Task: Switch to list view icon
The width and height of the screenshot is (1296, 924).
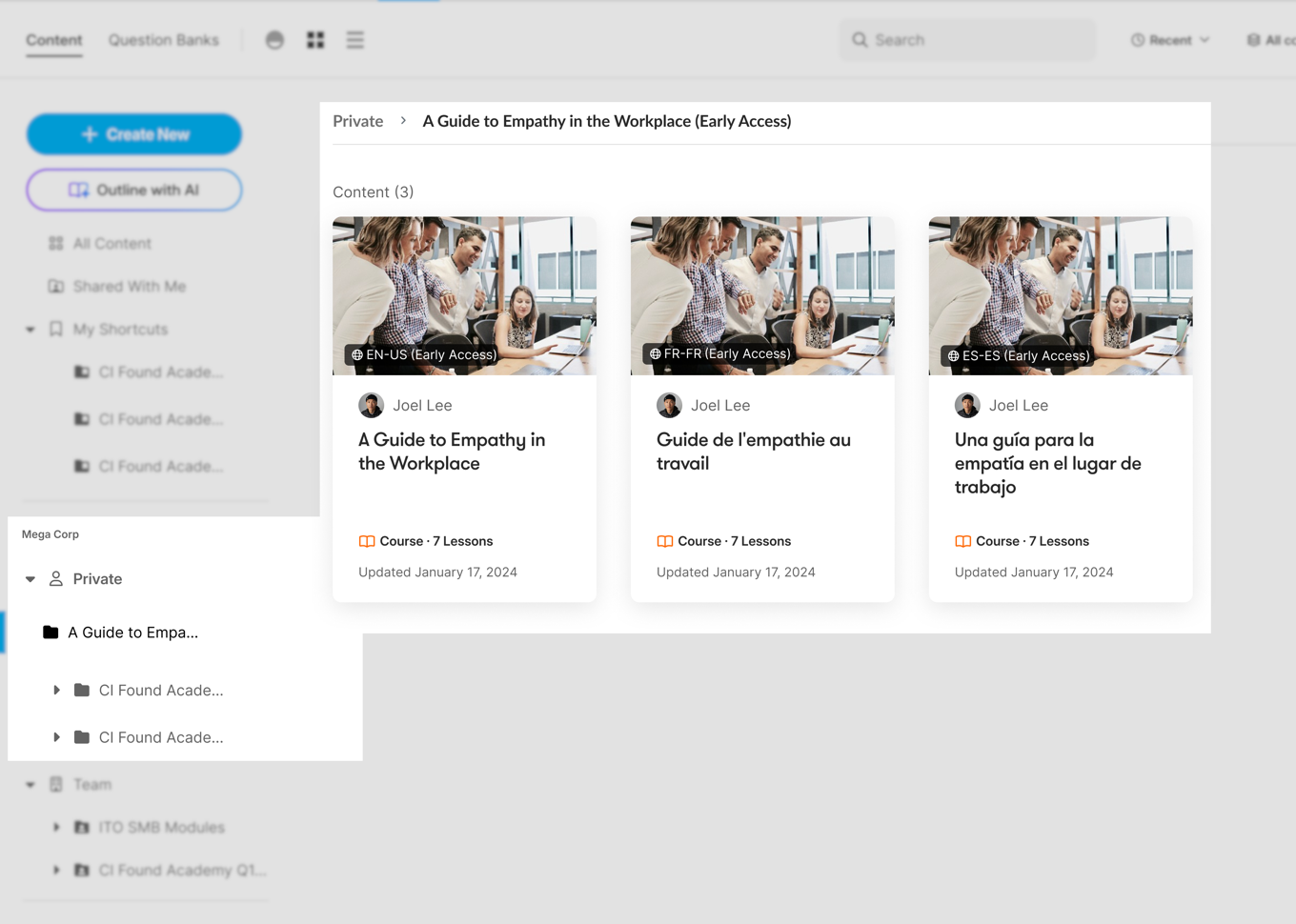Action: [354, 40]
